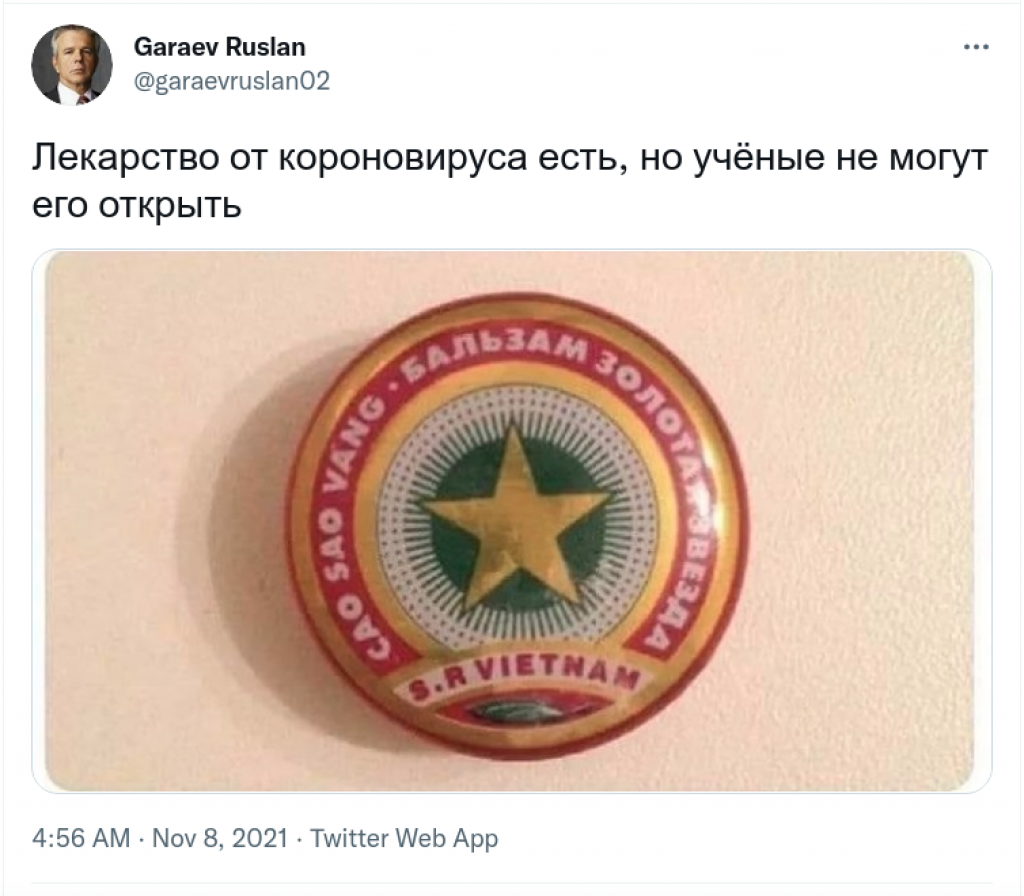Open the tweet's three-dot more options menu
The width and height of the screenshot is (1024, 896).
click(976, 47)
